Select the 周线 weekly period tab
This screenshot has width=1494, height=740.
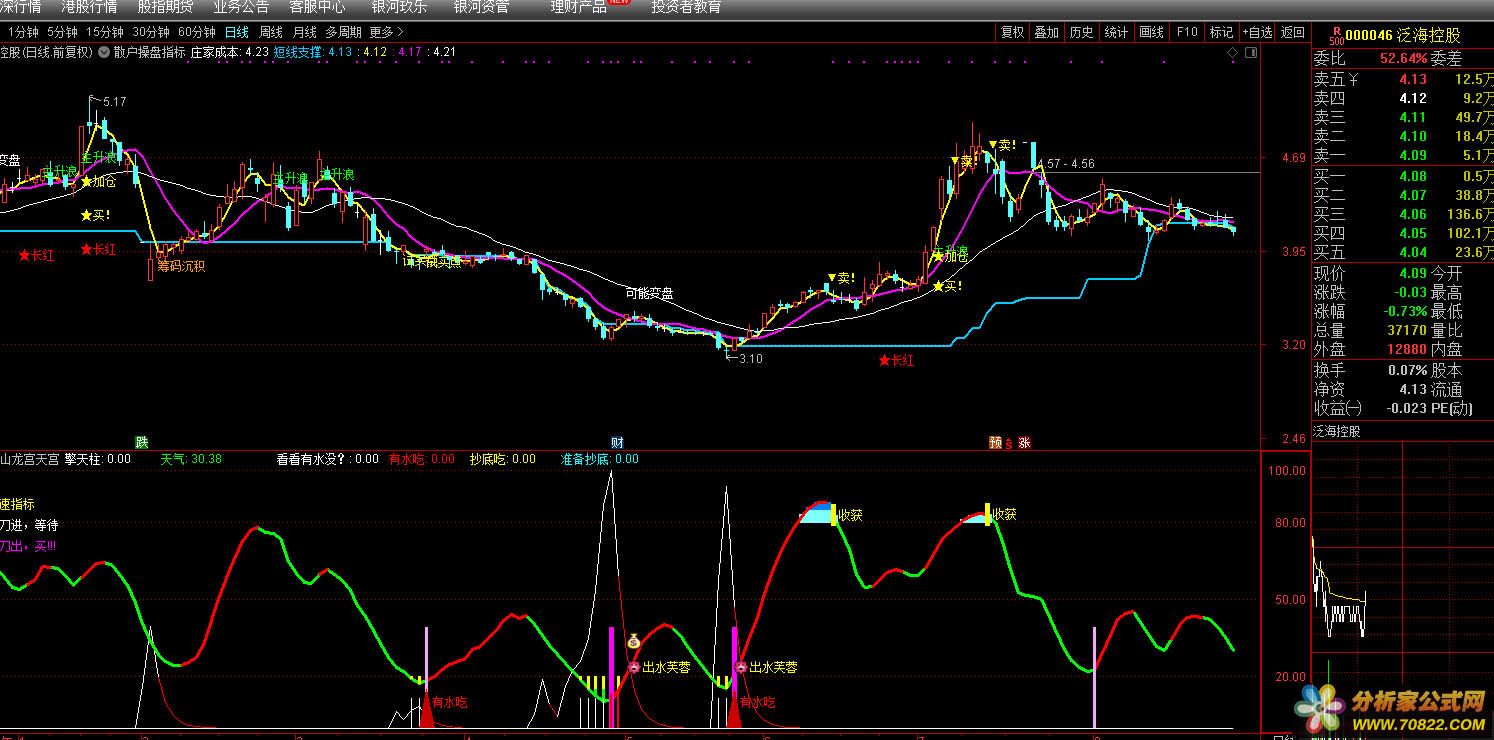(x=270, y=32)
